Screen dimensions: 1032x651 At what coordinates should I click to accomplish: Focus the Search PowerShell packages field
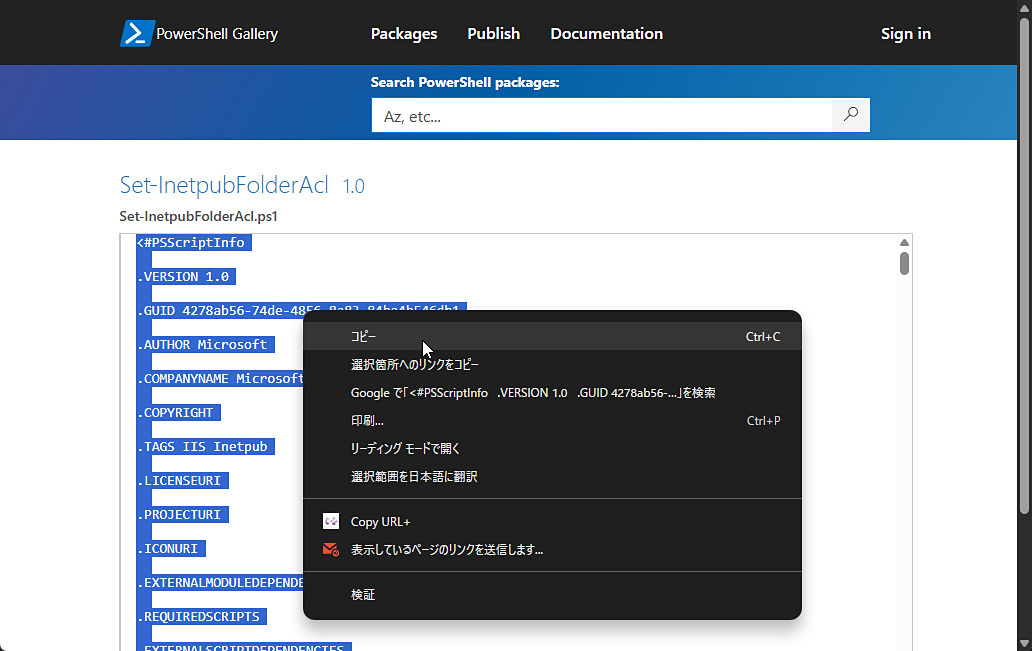click(602, 115)
